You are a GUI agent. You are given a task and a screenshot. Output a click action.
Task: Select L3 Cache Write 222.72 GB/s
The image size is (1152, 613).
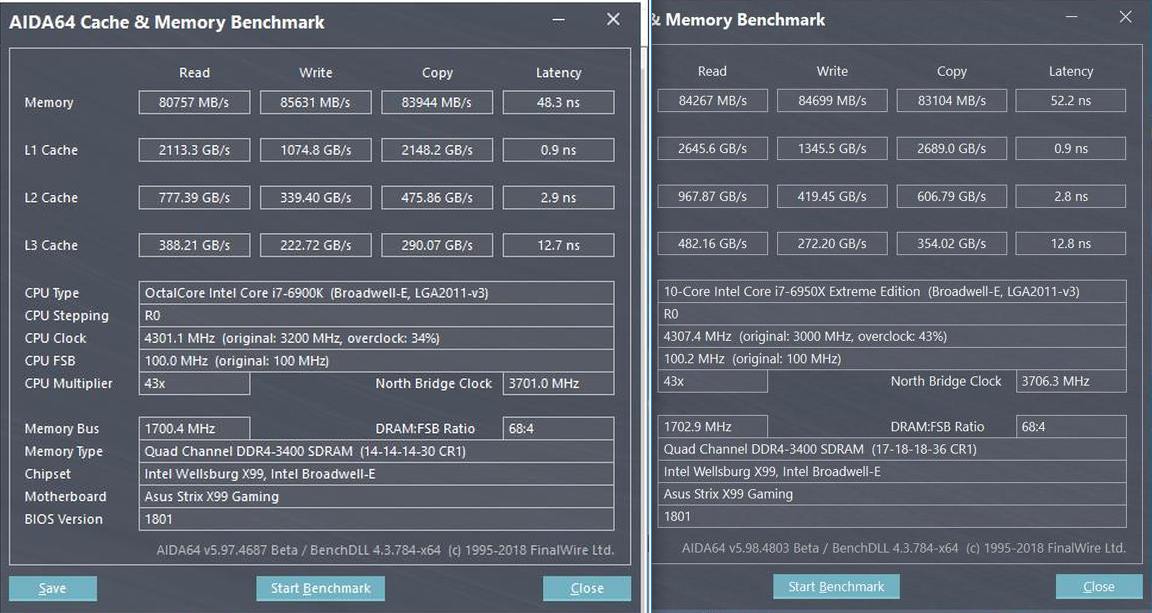pos(316,245)
